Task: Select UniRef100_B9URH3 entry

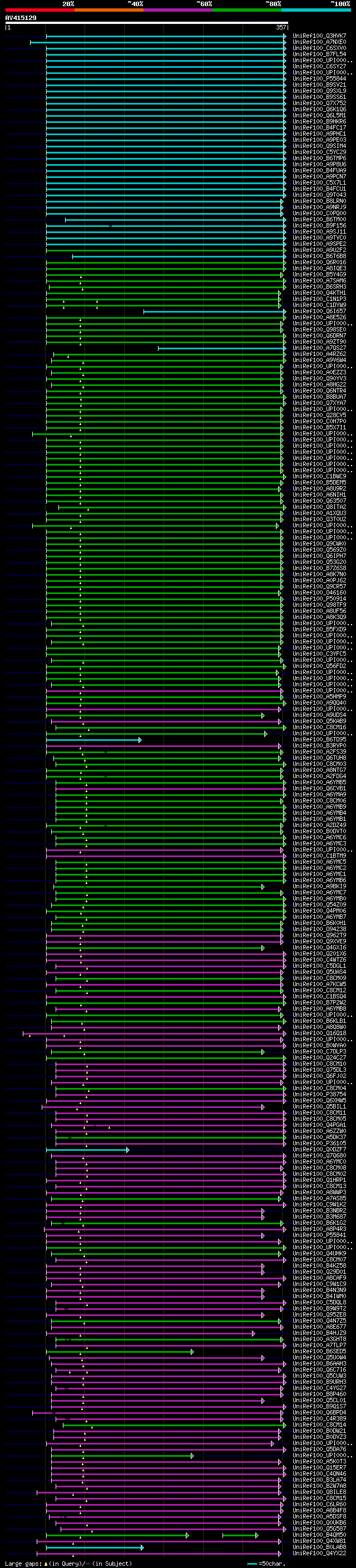Action: click(x=319, y=1382)
